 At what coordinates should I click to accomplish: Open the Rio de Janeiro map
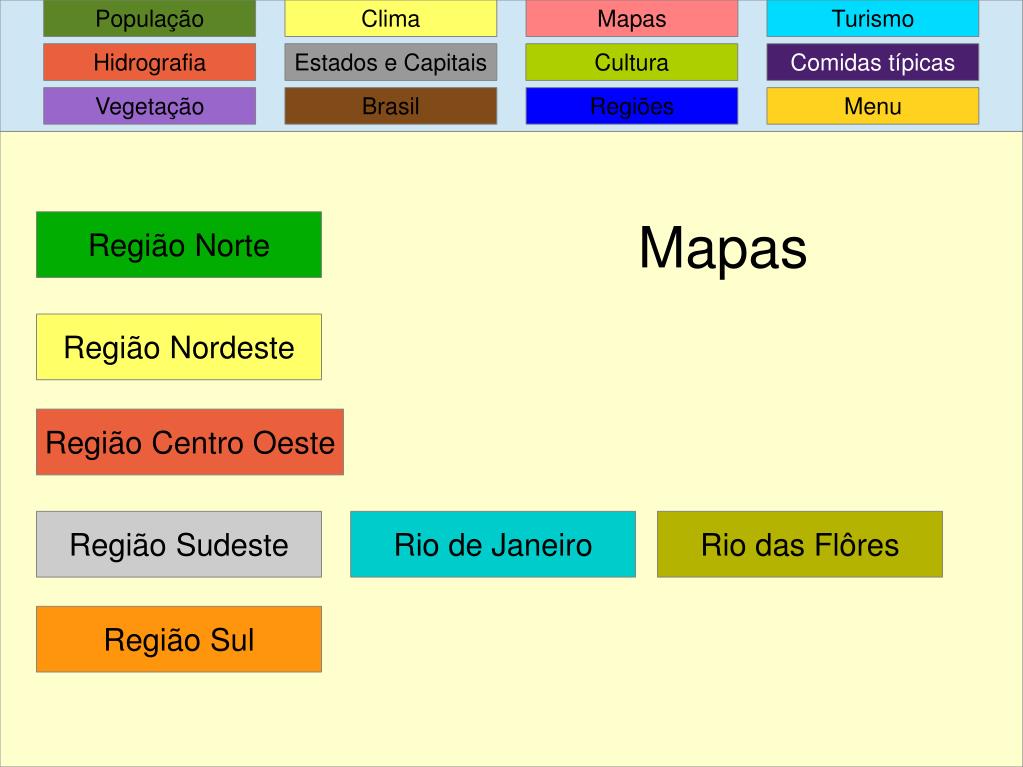pyautogui.click(x=493, y=544)
